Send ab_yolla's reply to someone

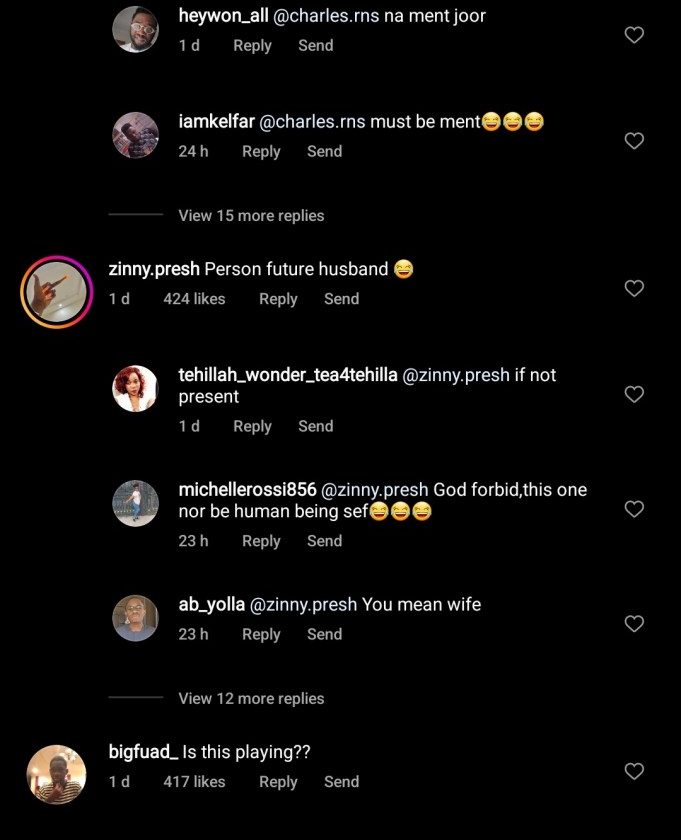coord(324,634)
